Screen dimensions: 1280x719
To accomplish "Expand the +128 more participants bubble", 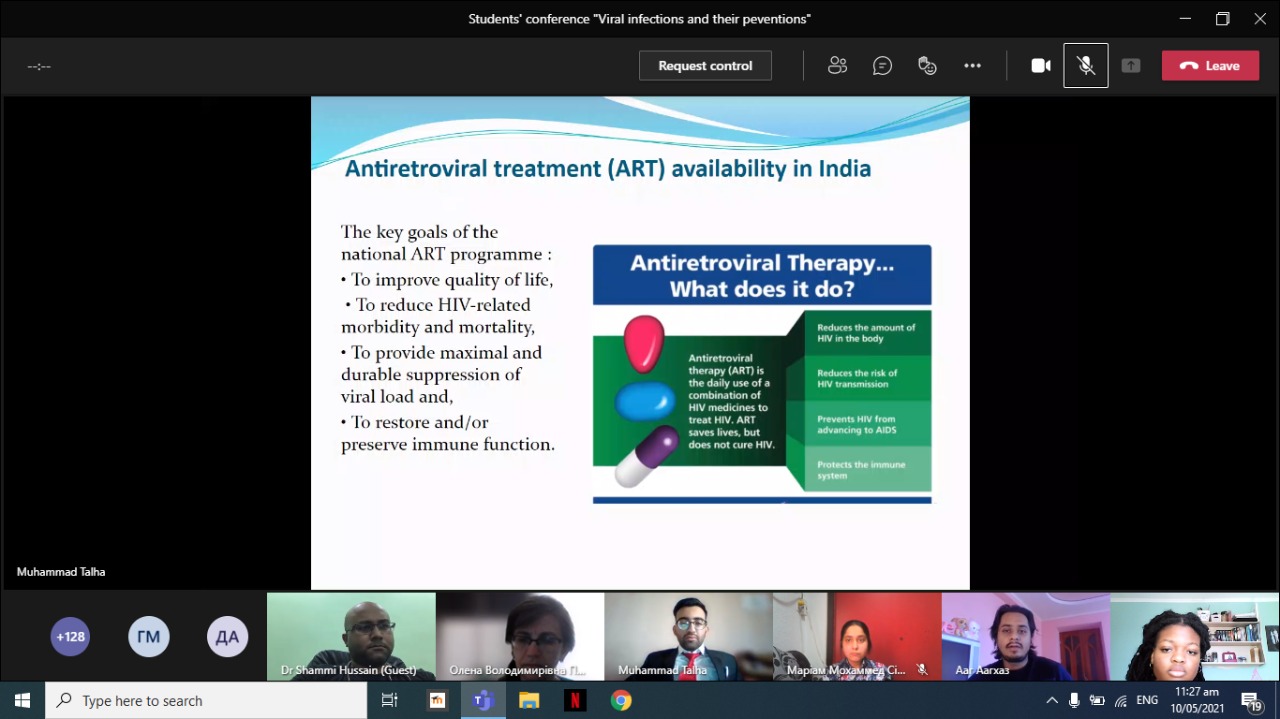I will pyautogui.click(x=70, y=637).
